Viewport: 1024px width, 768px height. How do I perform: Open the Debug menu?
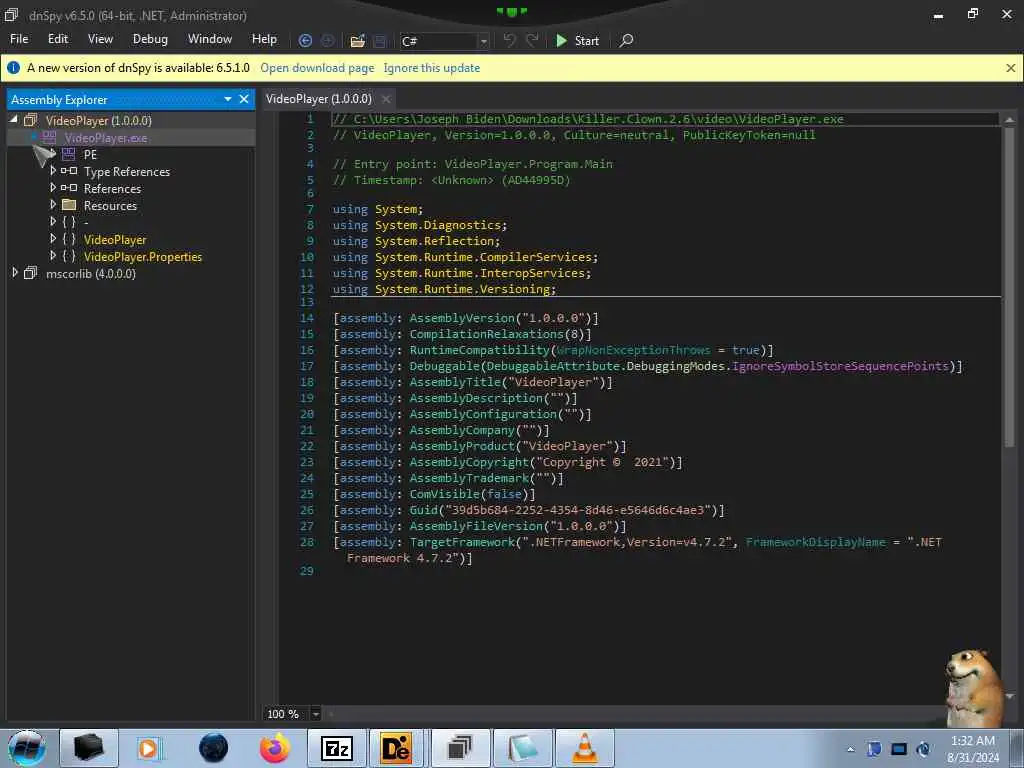tap(150, 39)
